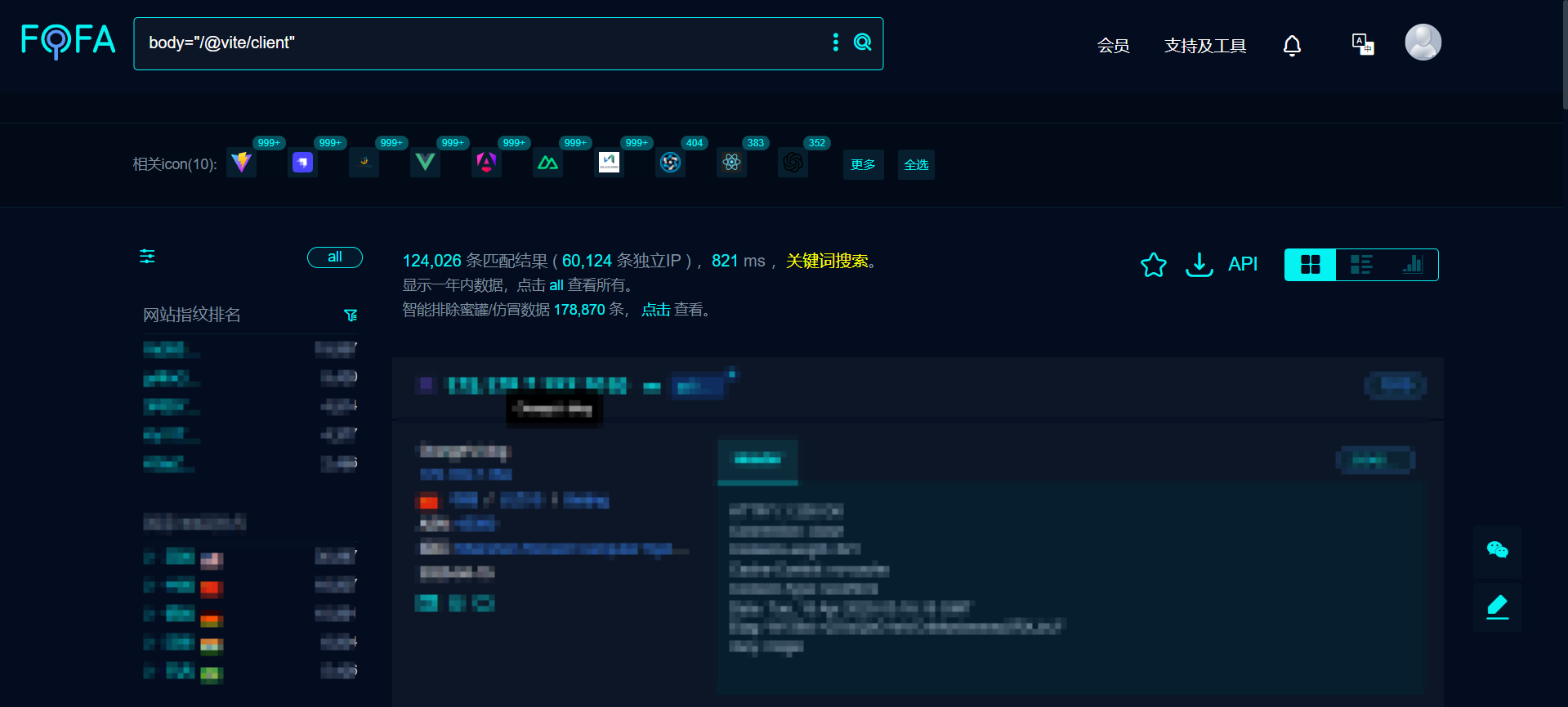Select the Angular shield icon filter

click(486, 163)
